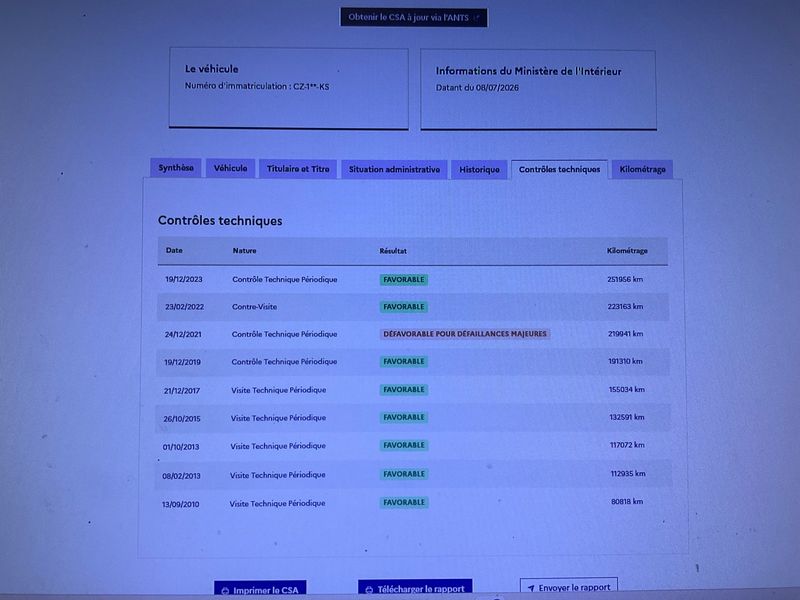Select date 08/02/2013 in the table

point(181,476)
